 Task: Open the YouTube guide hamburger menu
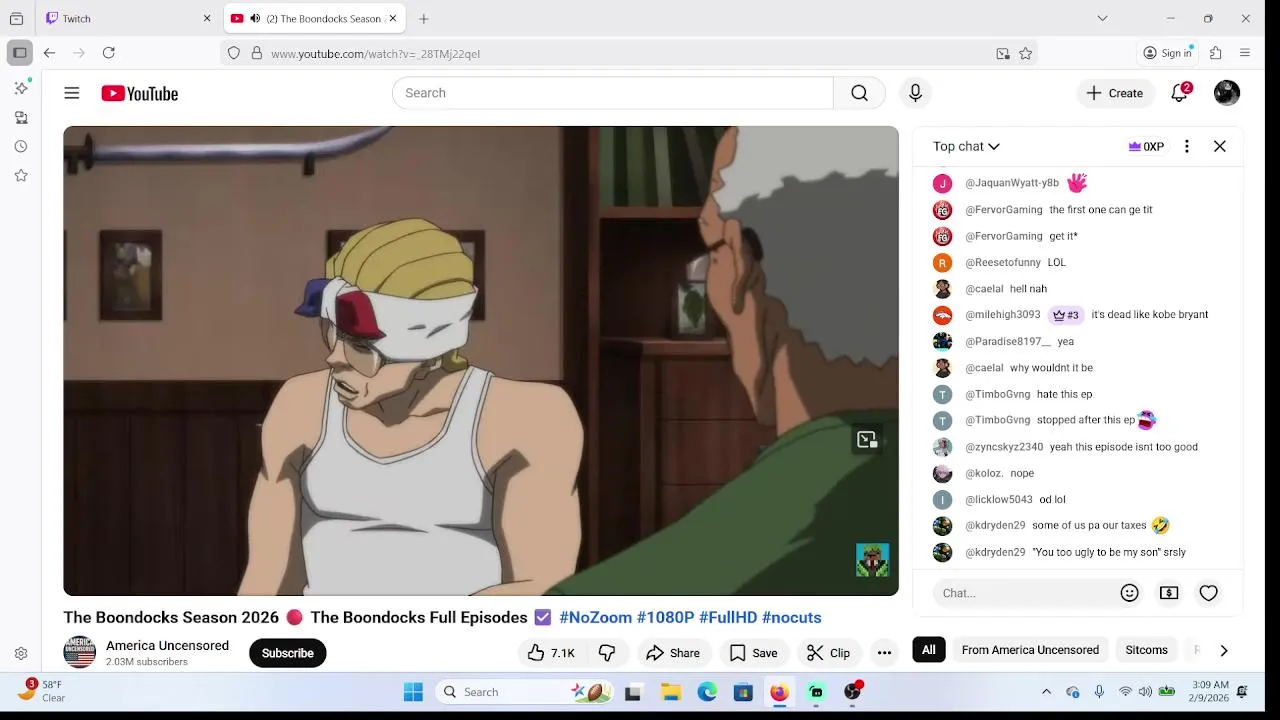coord(72,93)
